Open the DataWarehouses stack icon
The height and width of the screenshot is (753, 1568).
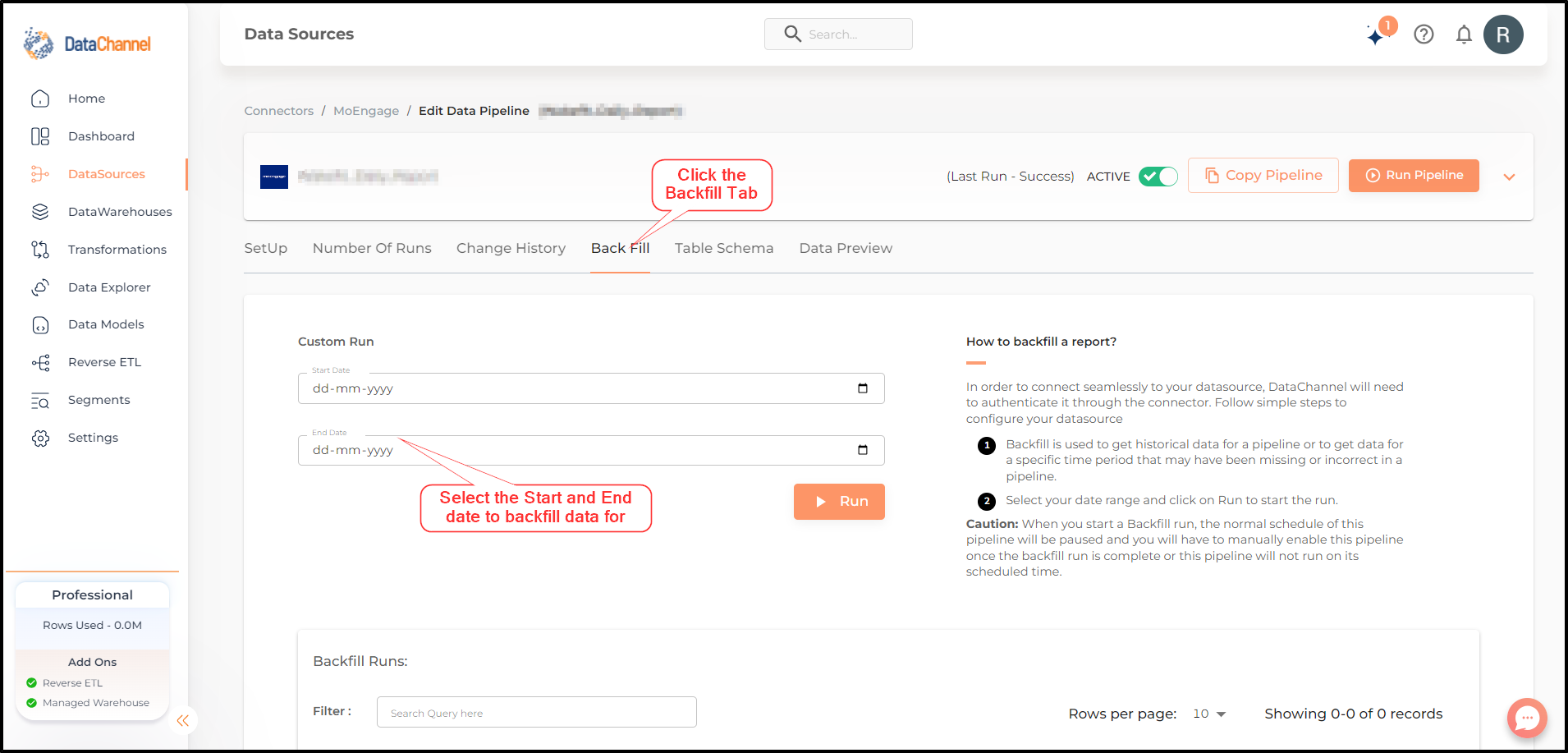(x=40, y=212)
